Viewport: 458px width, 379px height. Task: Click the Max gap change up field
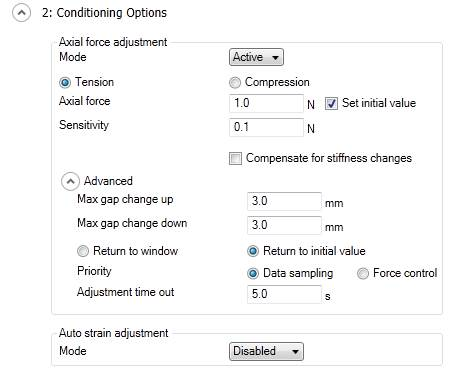pos(284,201)
